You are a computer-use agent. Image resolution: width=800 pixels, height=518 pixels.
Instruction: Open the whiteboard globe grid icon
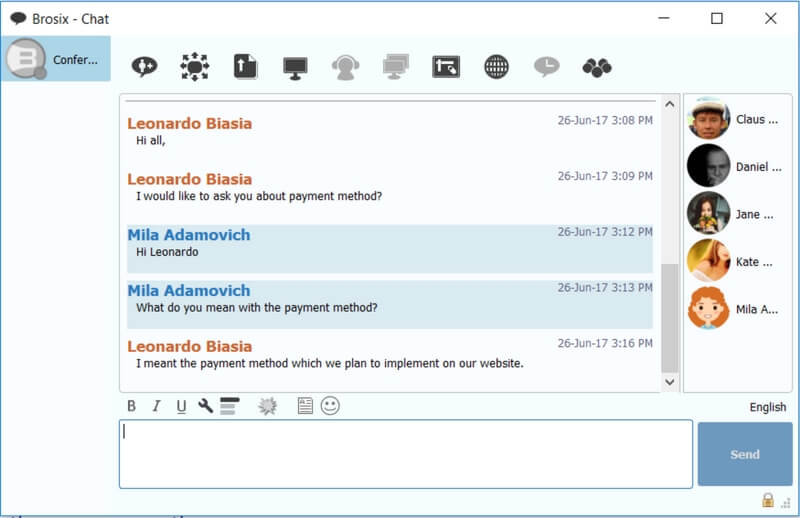click(x=496, y=67)
